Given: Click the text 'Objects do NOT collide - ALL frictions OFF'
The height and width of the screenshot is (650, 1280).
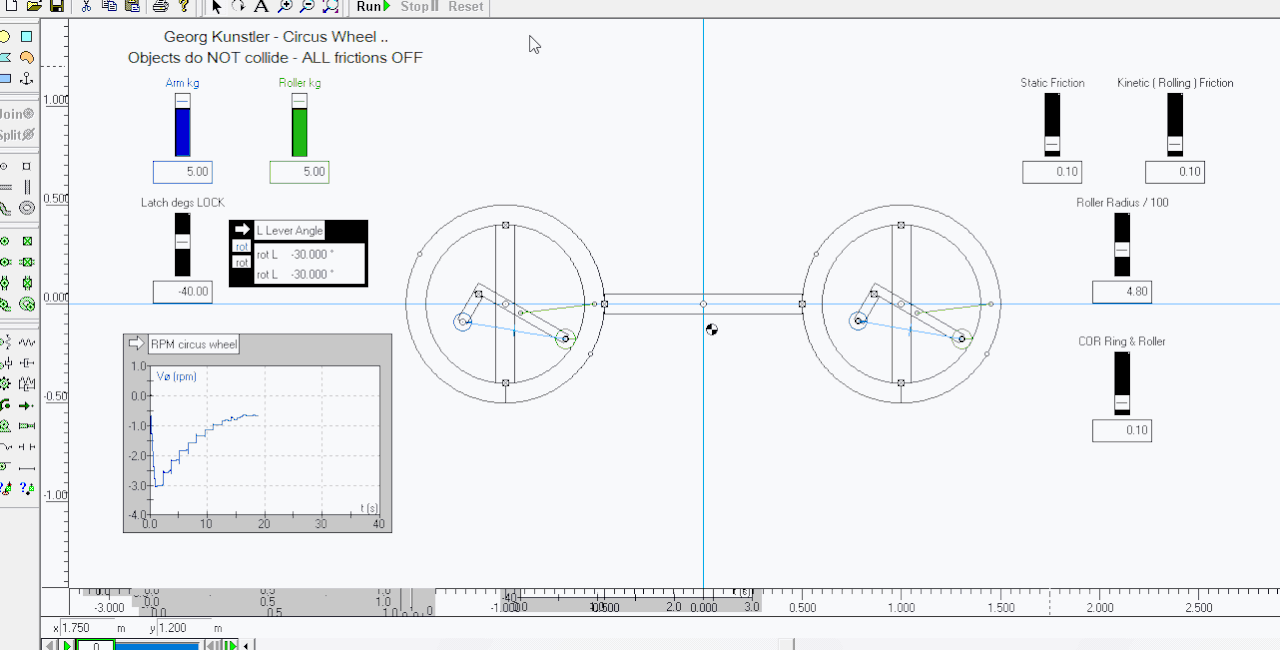Looking at the screenshot, I should tap(275, 58).
